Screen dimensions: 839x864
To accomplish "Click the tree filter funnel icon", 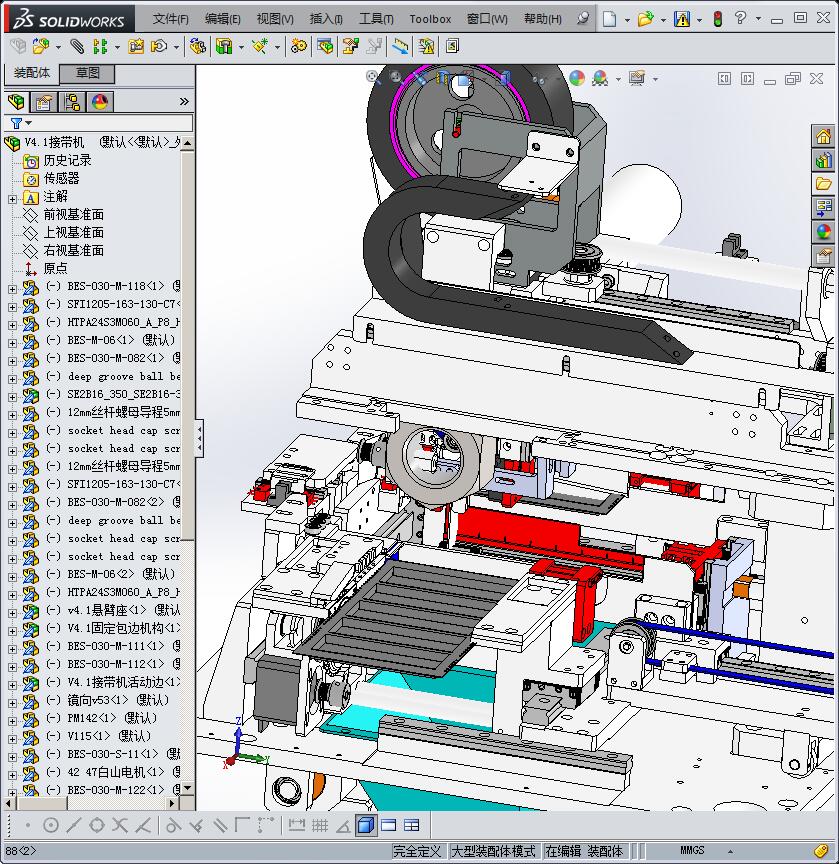I will click(x=16, y=123).
